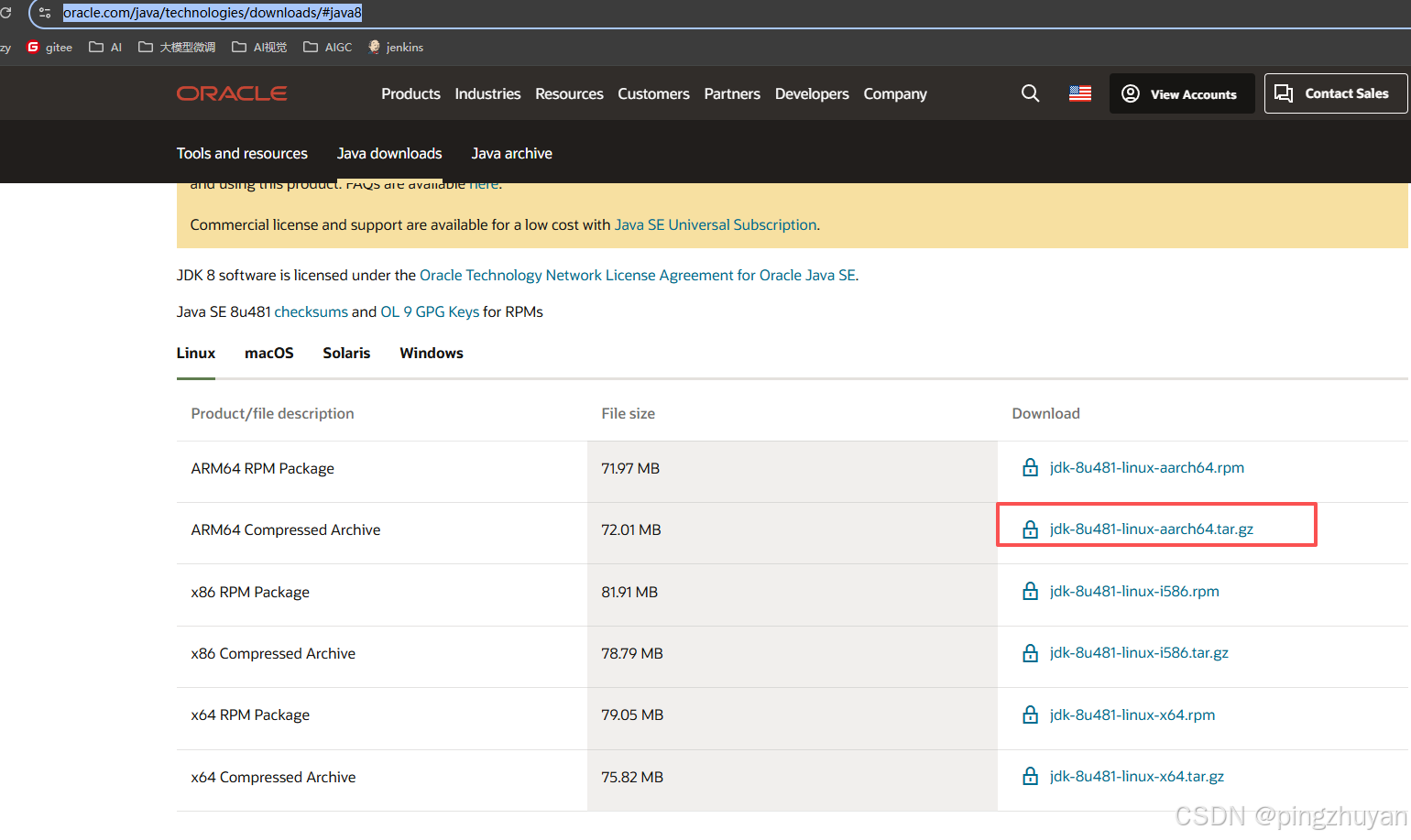
Task: Select the Linux tab
Action: (196, 353)
